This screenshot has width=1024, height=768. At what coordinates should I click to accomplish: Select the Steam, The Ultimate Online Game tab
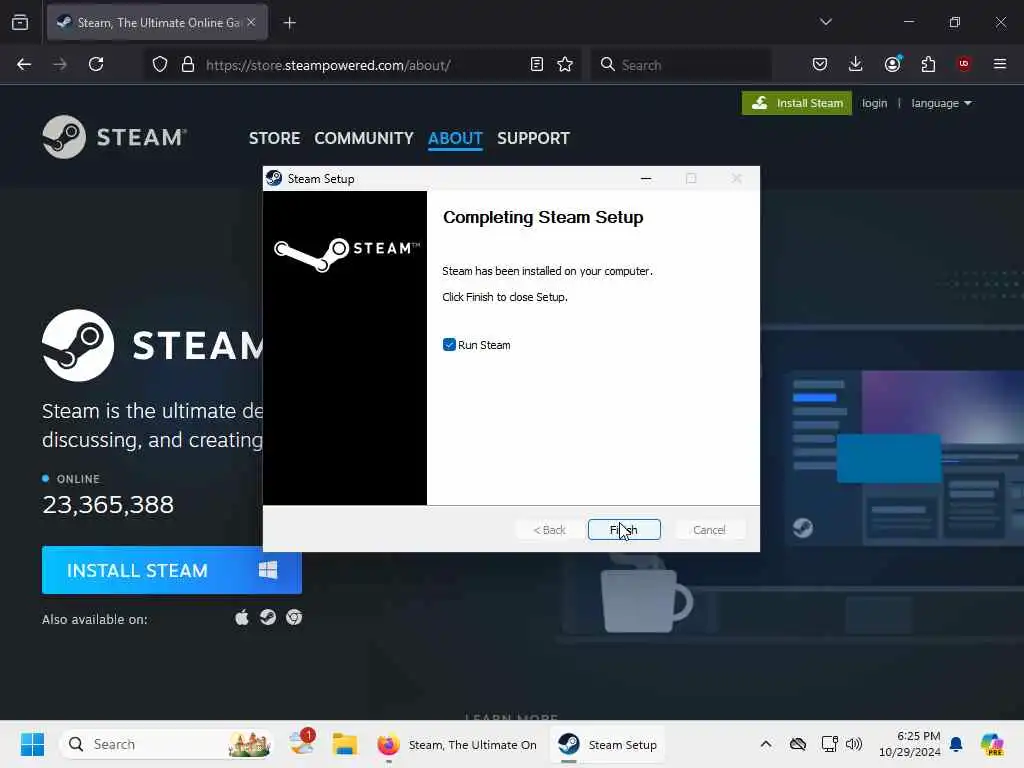point(157,22)
